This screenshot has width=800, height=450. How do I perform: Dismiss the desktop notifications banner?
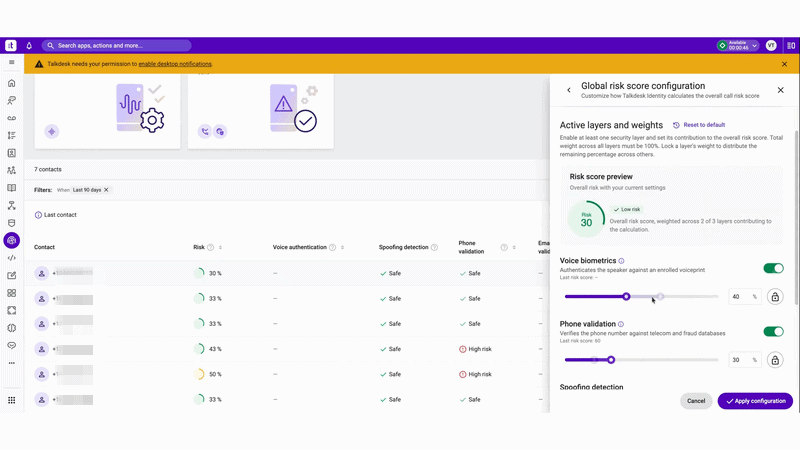[784, 64]
